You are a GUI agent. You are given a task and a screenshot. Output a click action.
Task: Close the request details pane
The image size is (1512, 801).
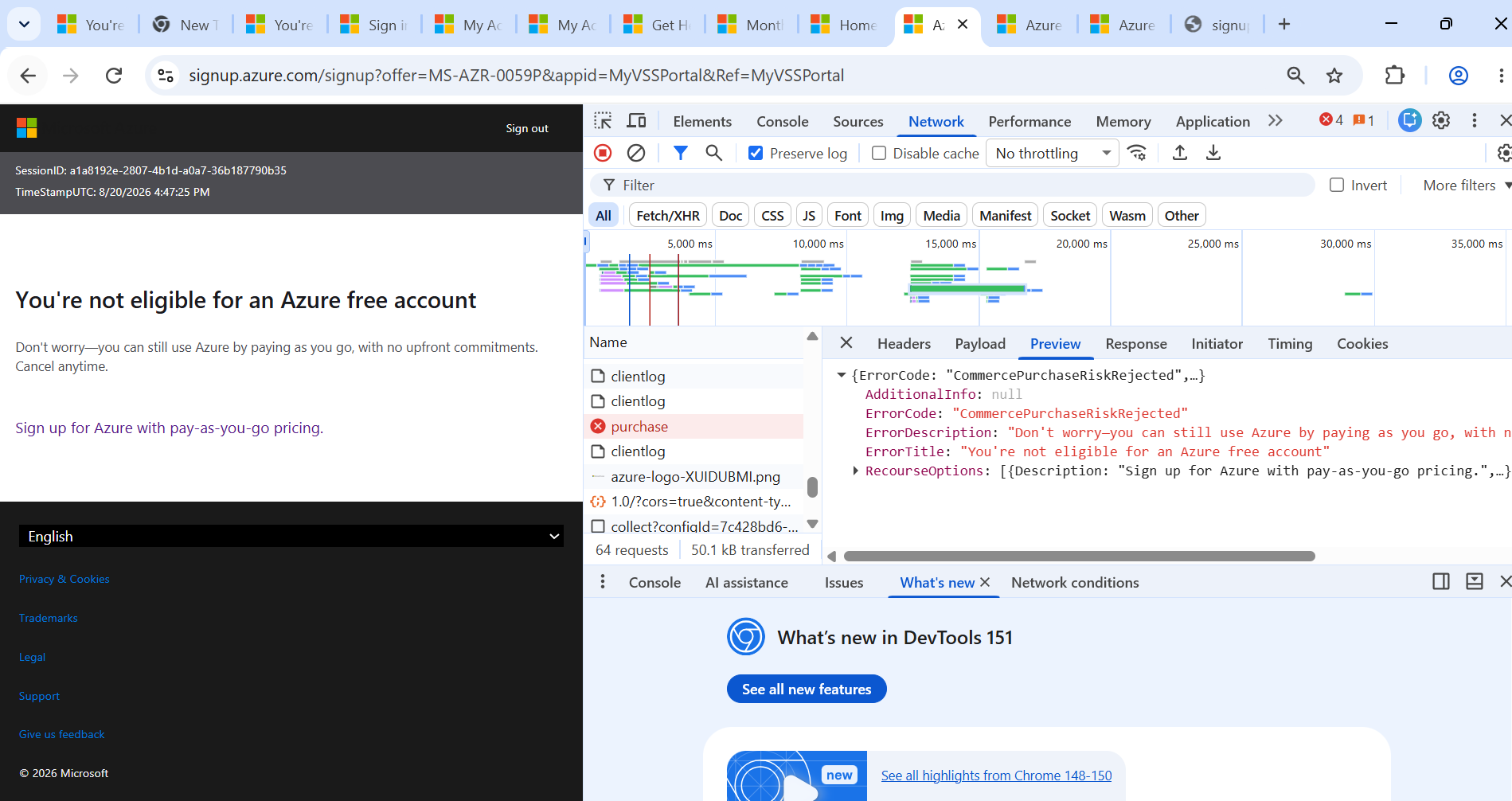[846, 343]
